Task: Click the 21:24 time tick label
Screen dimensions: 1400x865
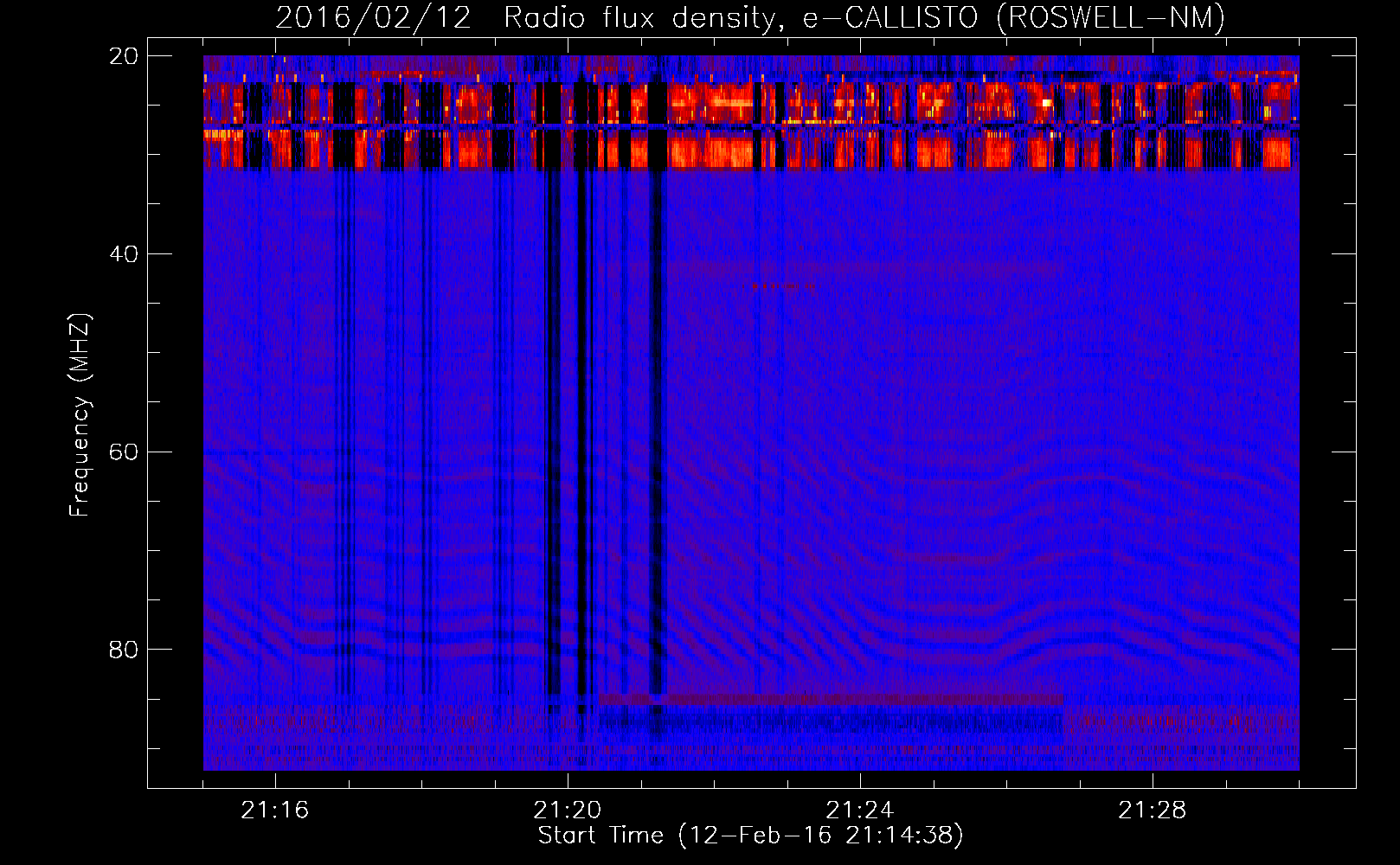Action: (x=860, y=811)
